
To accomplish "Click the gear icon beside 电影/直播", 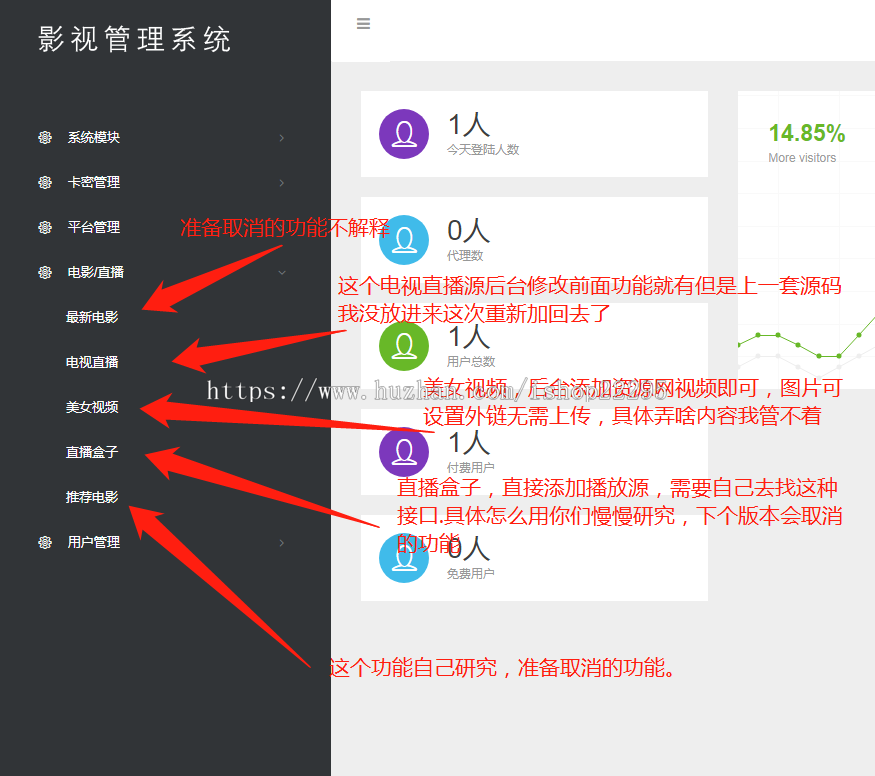I will click(x=45, y=272).
